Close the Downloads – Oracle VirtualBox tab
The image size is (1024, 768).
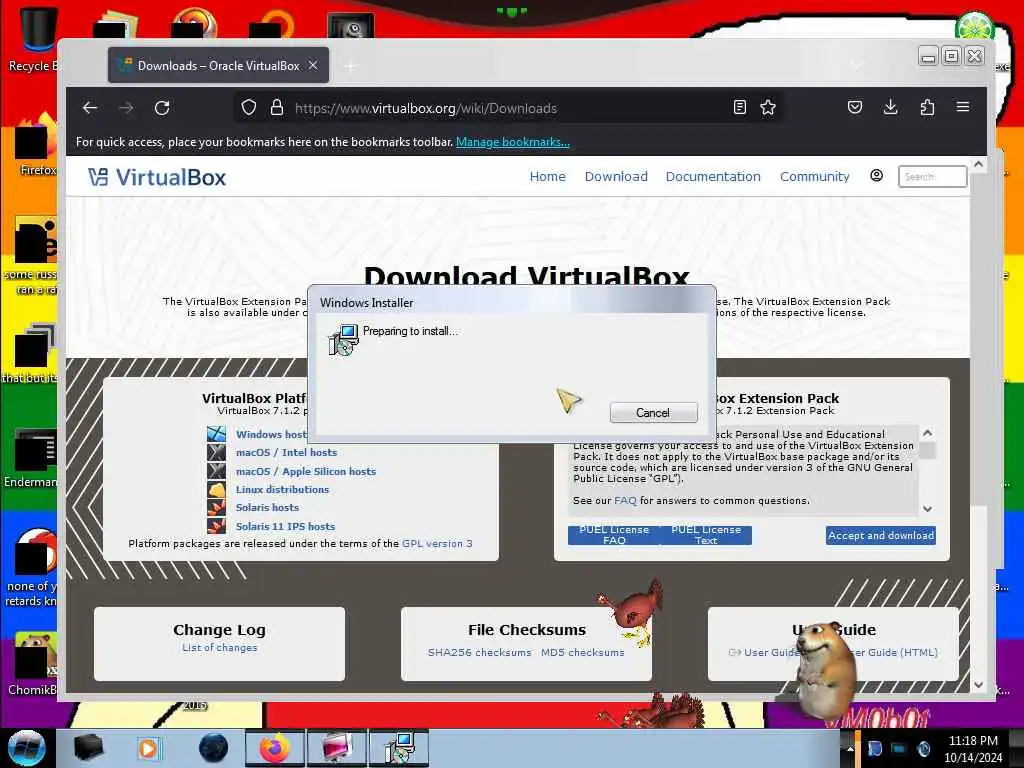pyautogui.click(x=313, y=65)
